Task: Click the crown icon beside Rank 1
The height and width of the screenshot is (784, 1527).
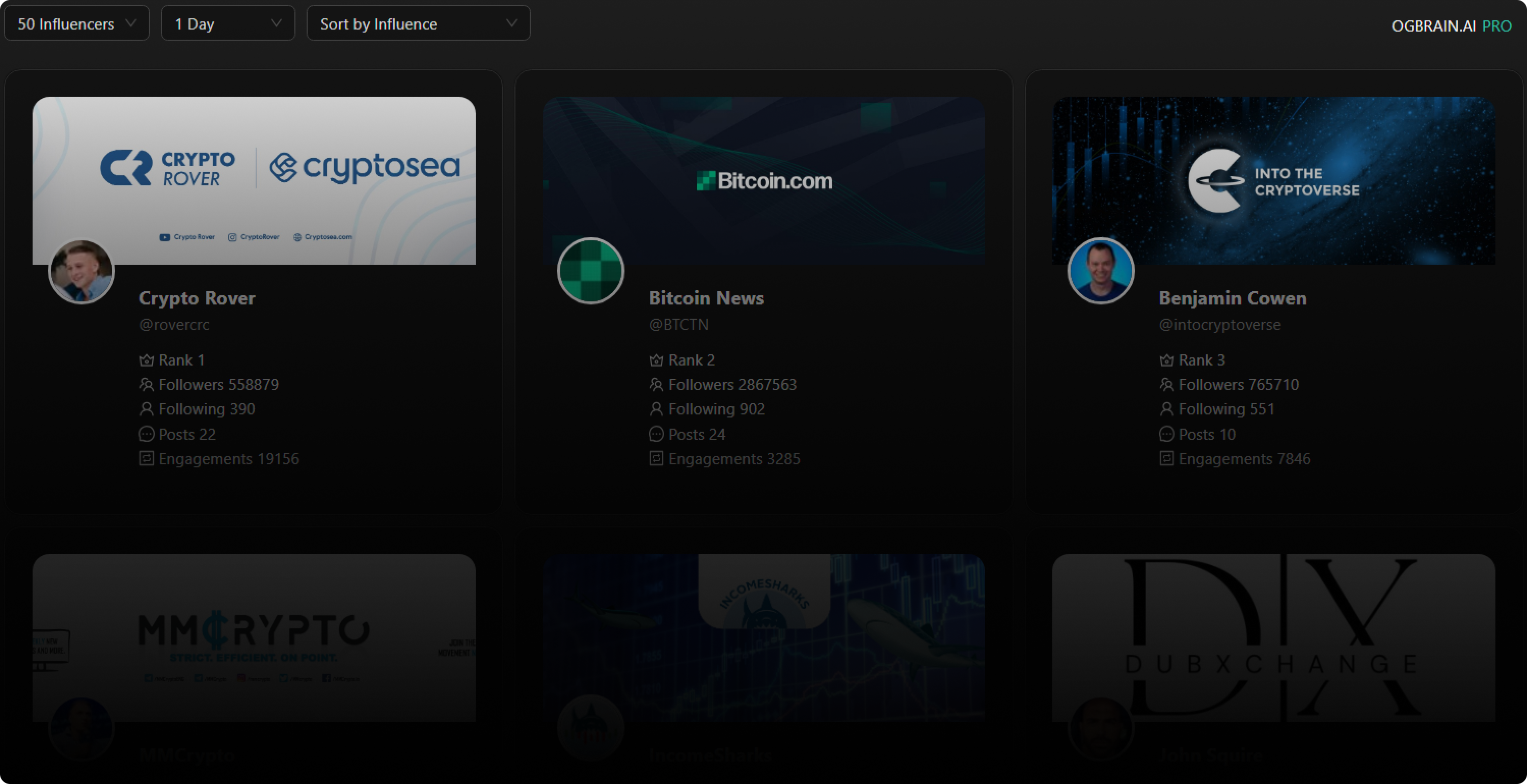Action: tap(146, 360)
